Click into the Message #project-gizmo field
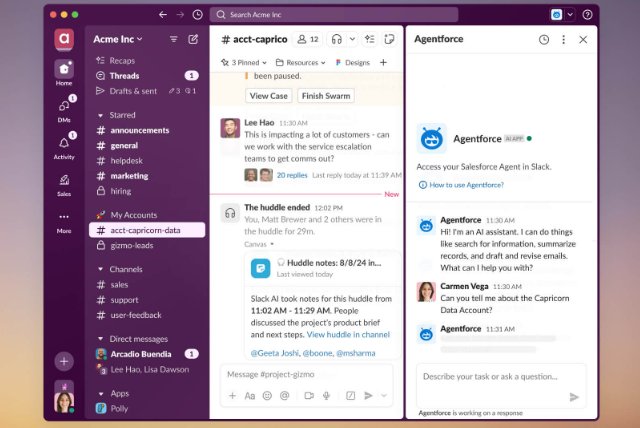640x428 pixels. pyautogui.click(x=307, y=374)
